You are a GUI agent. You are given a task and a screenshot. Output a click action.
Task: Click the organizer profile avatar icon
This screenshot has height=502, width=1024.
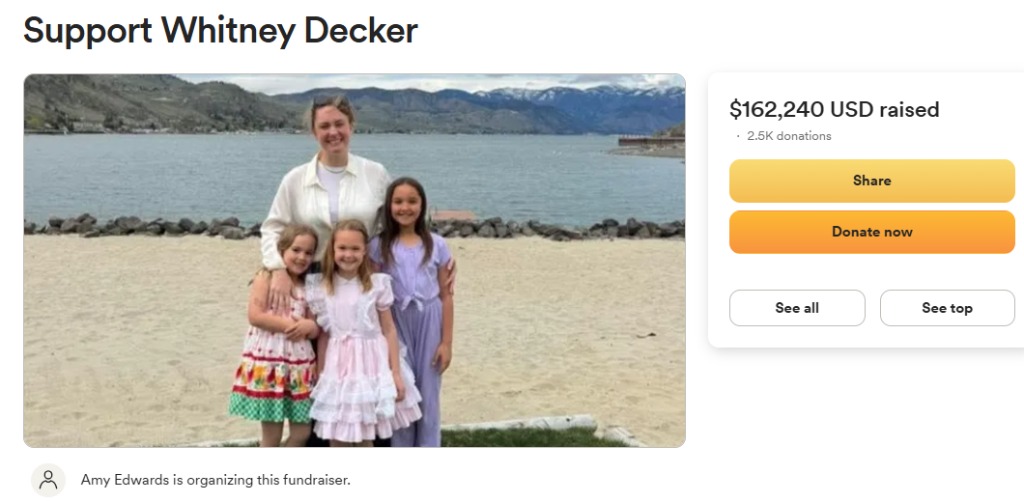48,480
